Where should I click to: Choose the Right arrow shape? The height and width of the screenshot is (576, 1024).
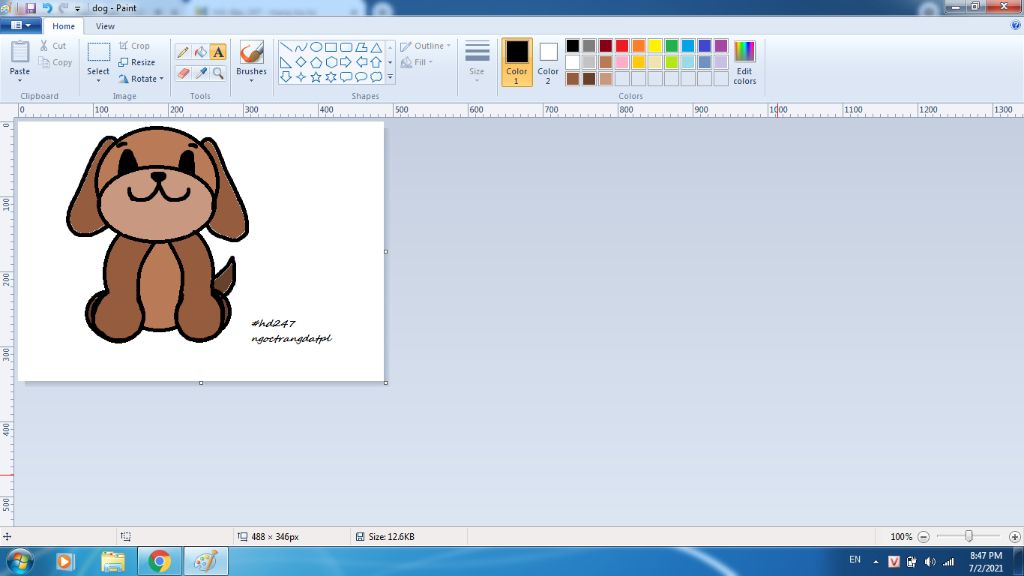[346, 62]
